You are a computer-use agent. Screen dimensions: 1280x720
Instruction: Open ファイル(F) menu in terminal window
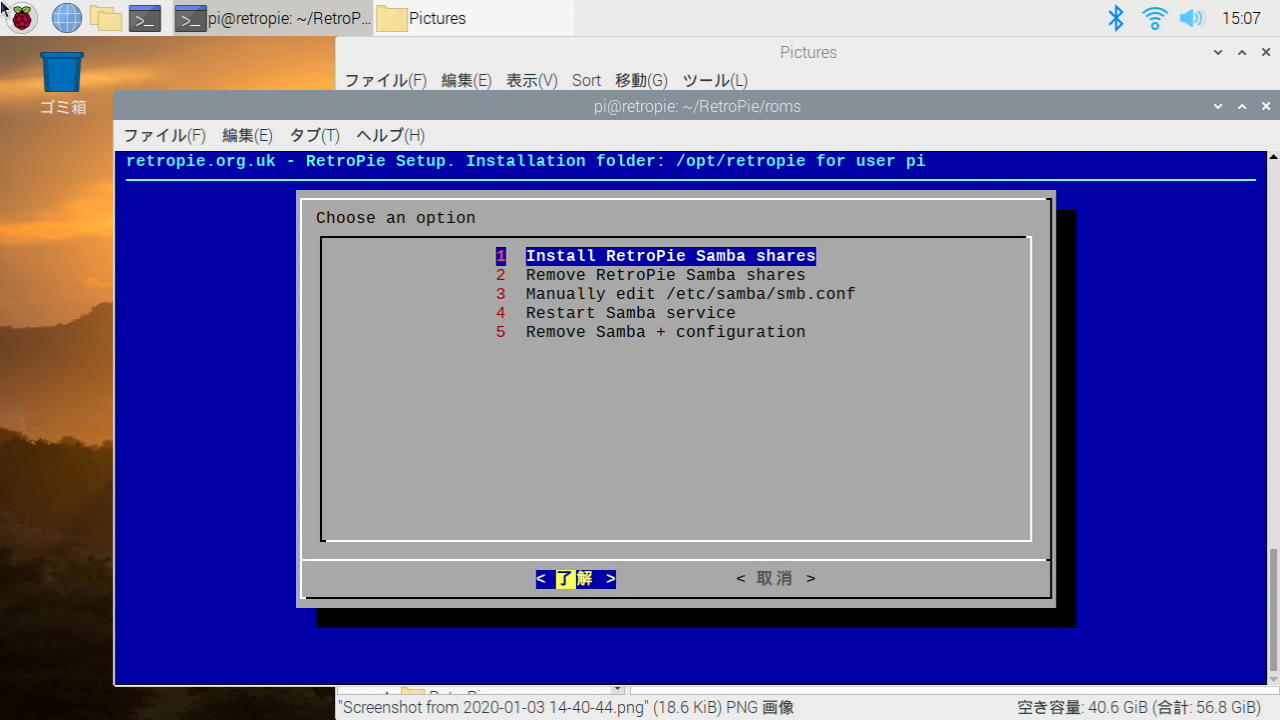coord(164,135)
